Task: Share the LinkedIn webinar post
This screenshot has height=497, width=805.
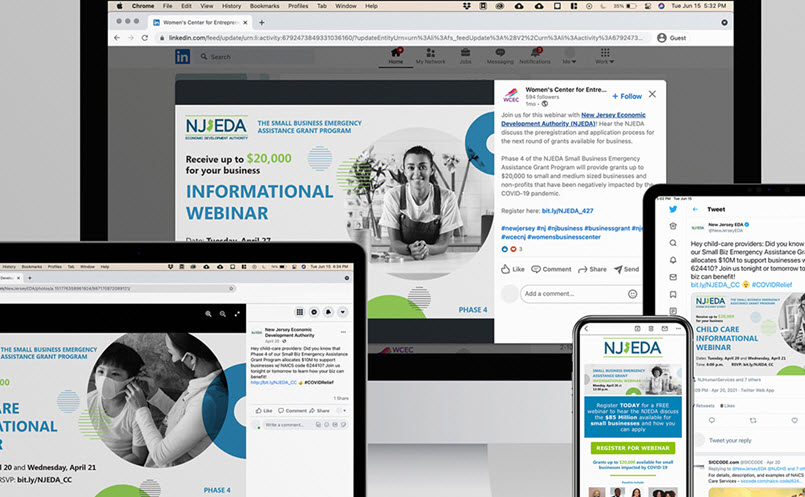Action: coord(592,269)
